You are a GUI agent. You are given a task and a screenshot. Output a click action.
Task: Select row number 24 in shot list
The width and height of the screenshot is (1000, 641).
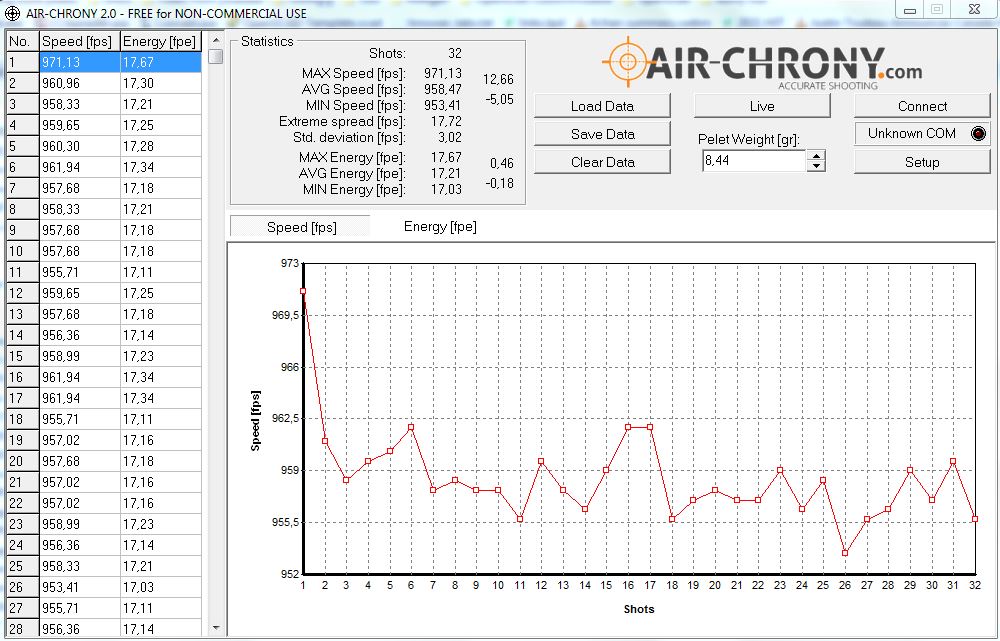(23, 545)
